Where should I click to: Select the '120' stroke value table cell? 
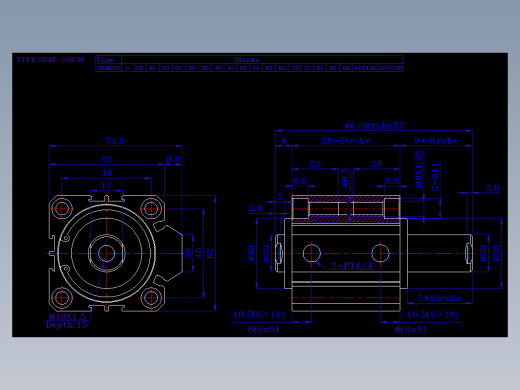384,68
